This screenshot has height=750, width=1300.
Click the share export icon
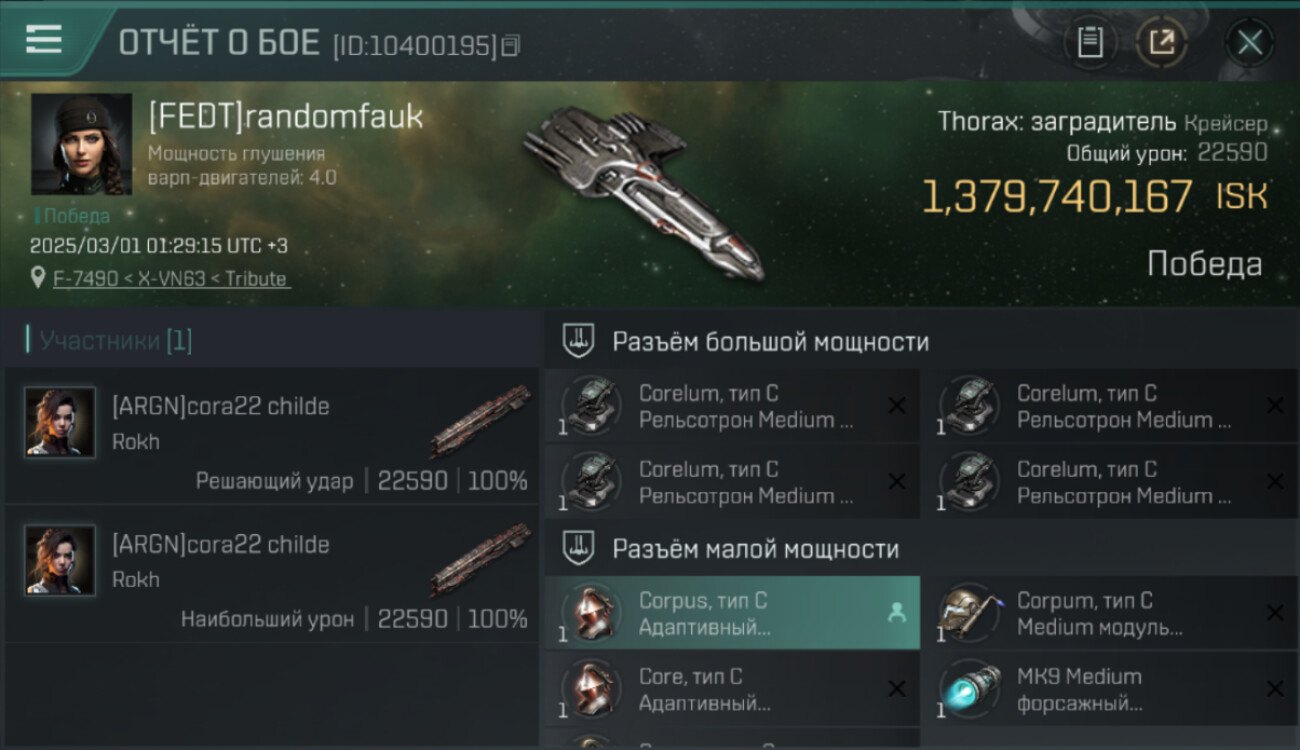coord(1162,42)
